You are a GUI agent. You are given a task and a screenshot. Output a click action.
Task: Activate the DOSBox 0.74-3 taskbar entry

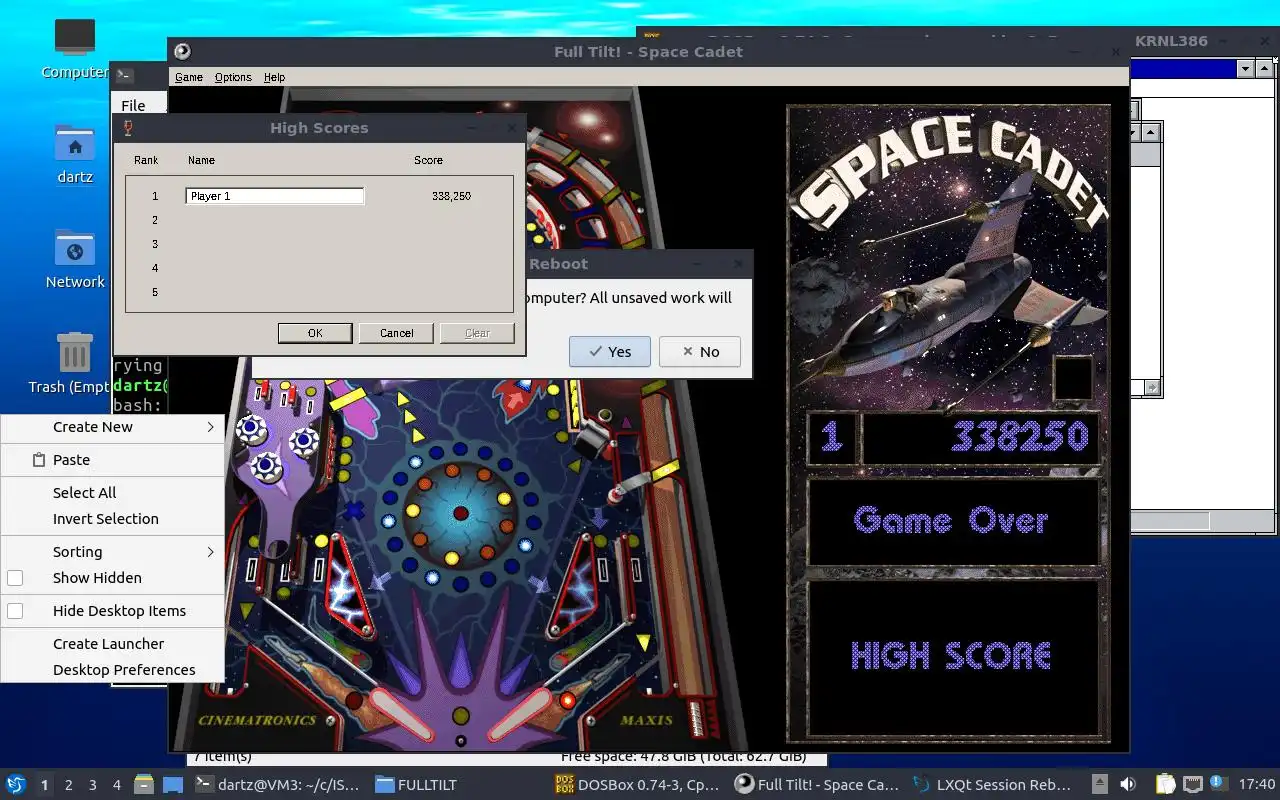click(x=637, y=785)
